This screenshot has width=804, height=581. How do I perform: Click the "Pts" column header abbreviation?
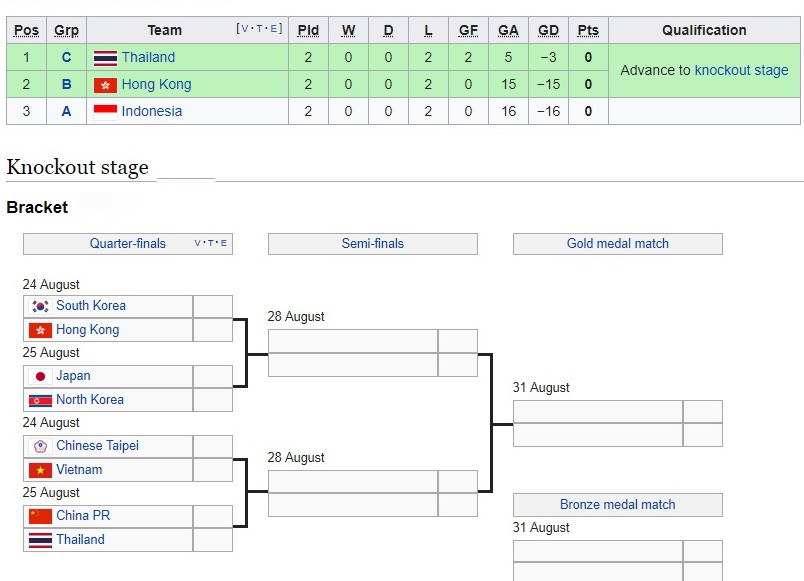[x=588, y=30]
